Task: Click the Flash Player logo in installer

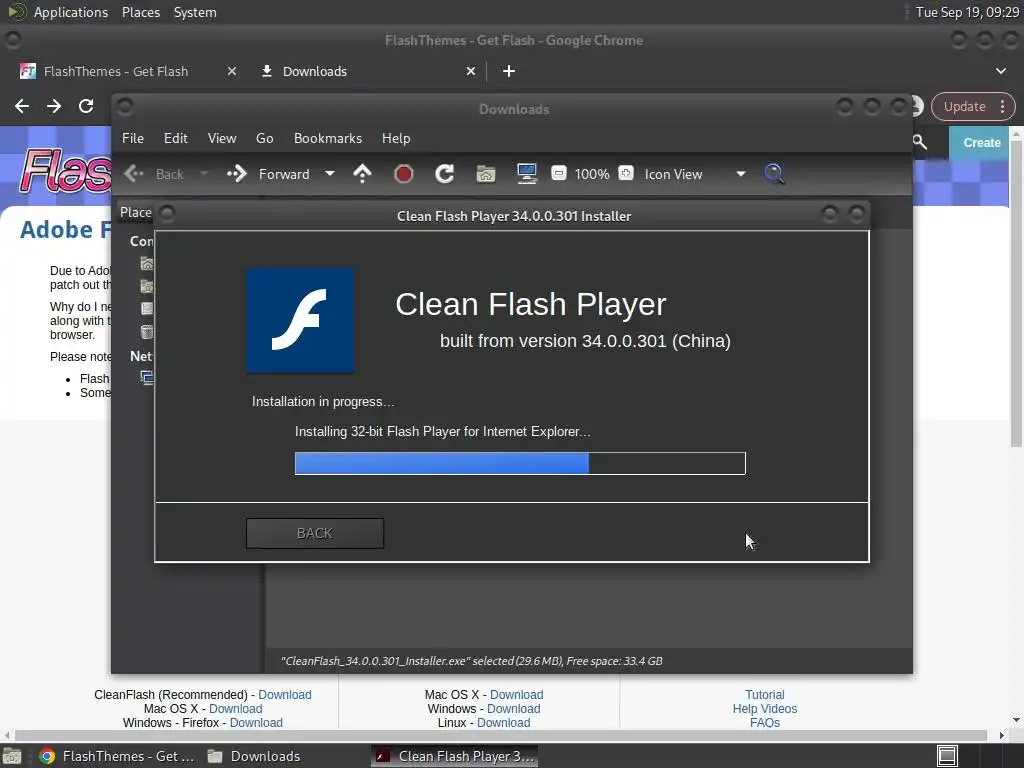Action: 300,320
